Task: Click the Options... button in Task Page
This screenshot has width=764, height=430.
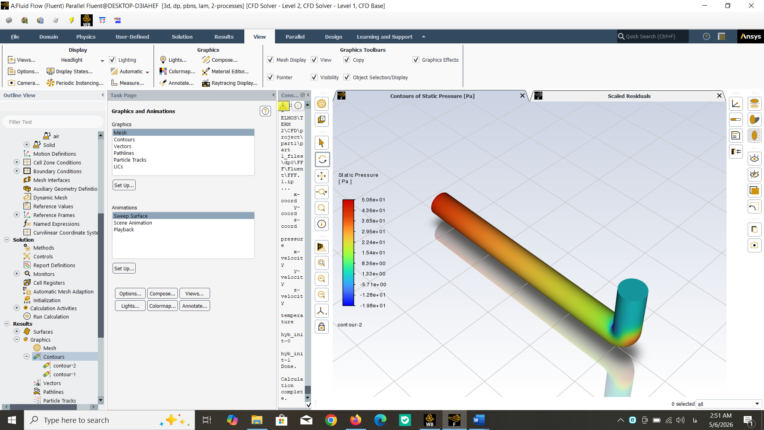Action: tap(130, 294)
